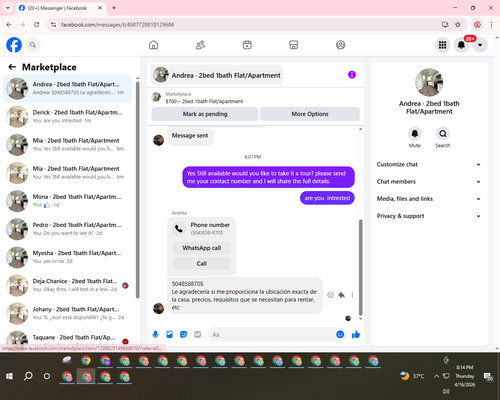Click the voice clip microphone icon

[x=155, y=334]
